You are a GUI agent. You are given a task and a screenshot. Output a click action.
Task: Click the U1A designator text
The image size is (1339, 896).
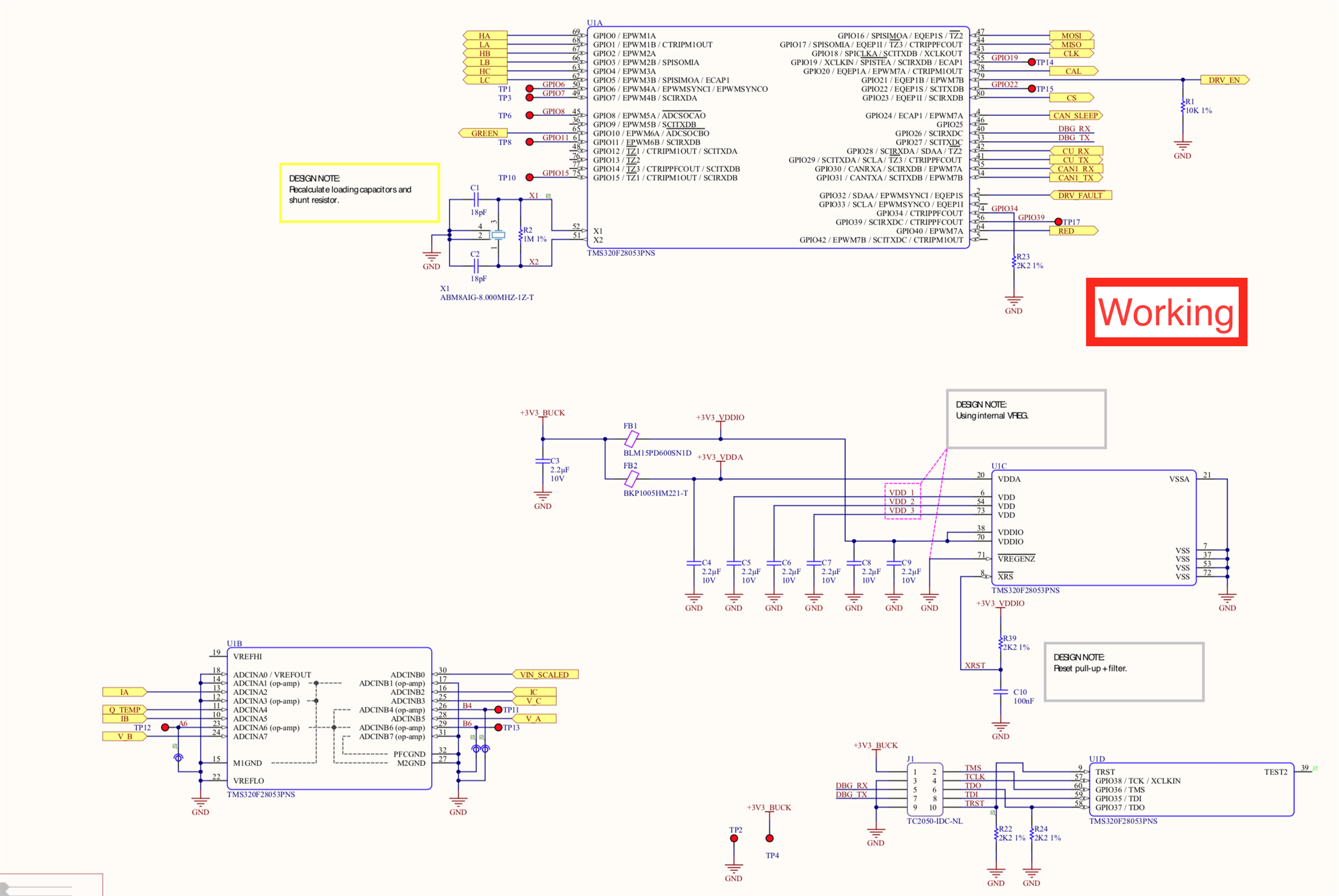pos(594,23)
